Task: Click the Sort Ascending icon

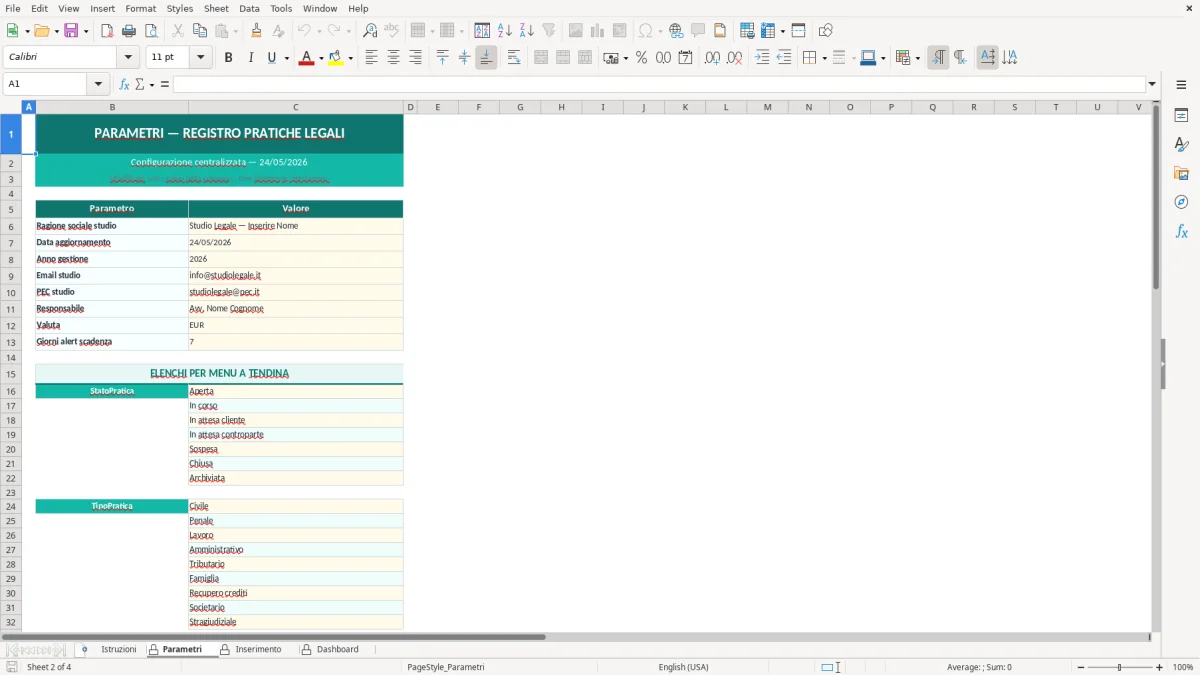Action: (505, 31)
